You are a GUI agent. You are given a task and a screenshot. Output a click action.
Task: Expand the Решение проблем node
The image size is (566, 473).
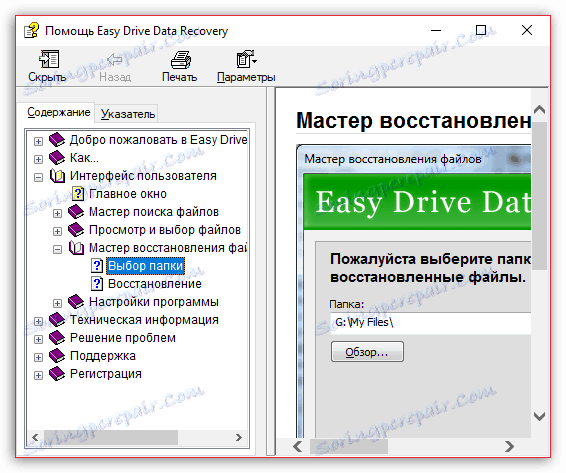tap(38, 339)
